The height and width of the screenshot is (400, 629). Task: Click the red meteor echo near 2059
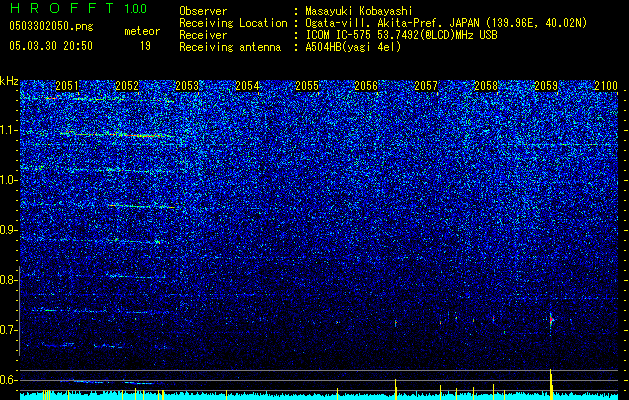[551, 320]
